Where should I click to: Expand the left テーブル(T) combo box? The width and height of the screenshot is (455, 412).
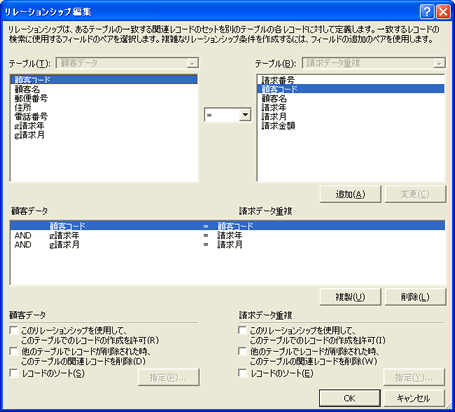(192, 63)
